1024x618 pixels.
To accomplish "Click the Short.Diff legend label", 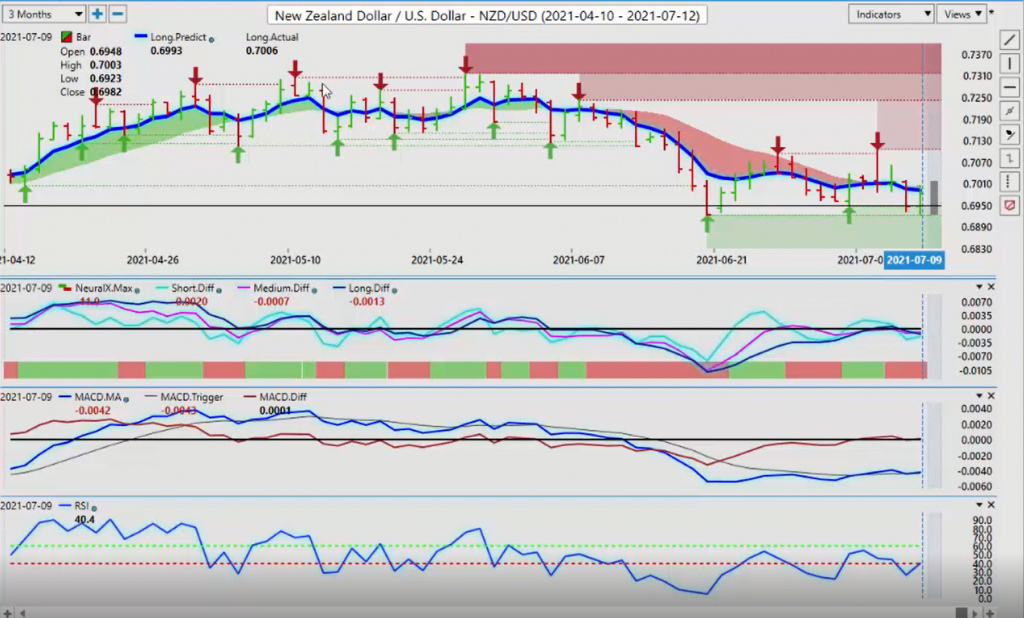I will [x=193, y=288].
